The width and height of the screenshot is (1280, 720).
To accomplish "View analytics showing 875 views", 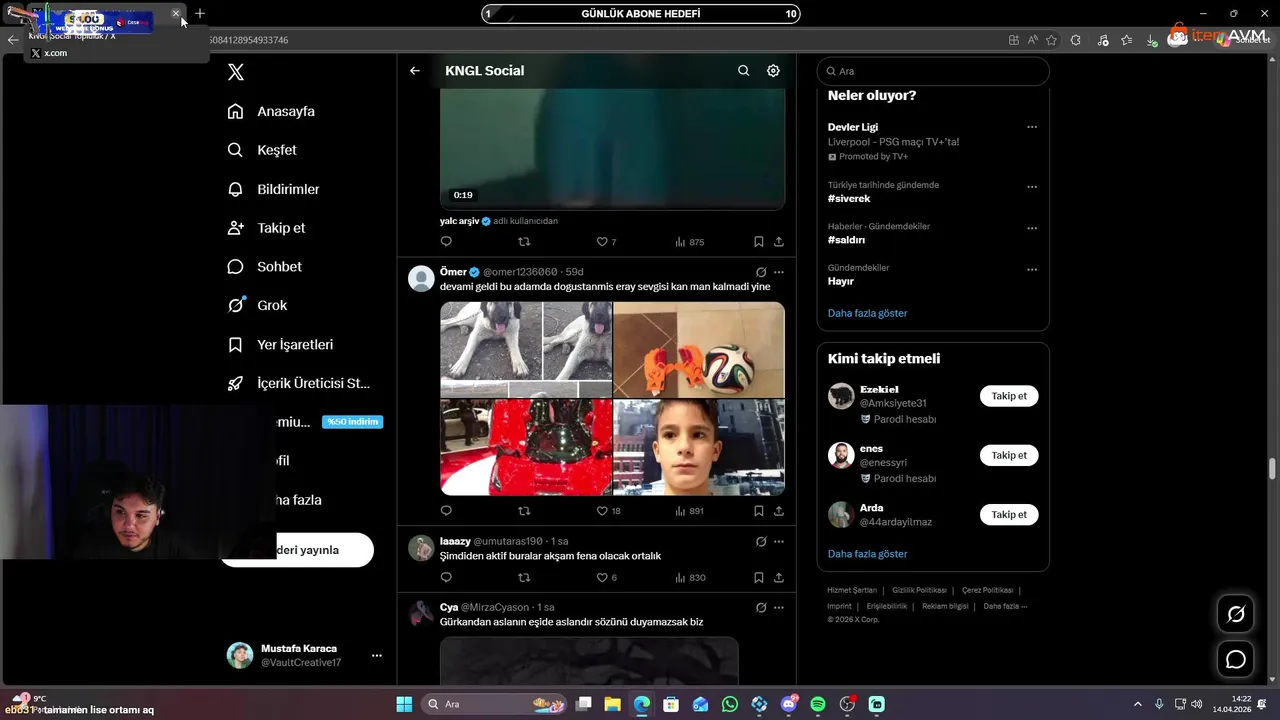I will pos(690,242).
